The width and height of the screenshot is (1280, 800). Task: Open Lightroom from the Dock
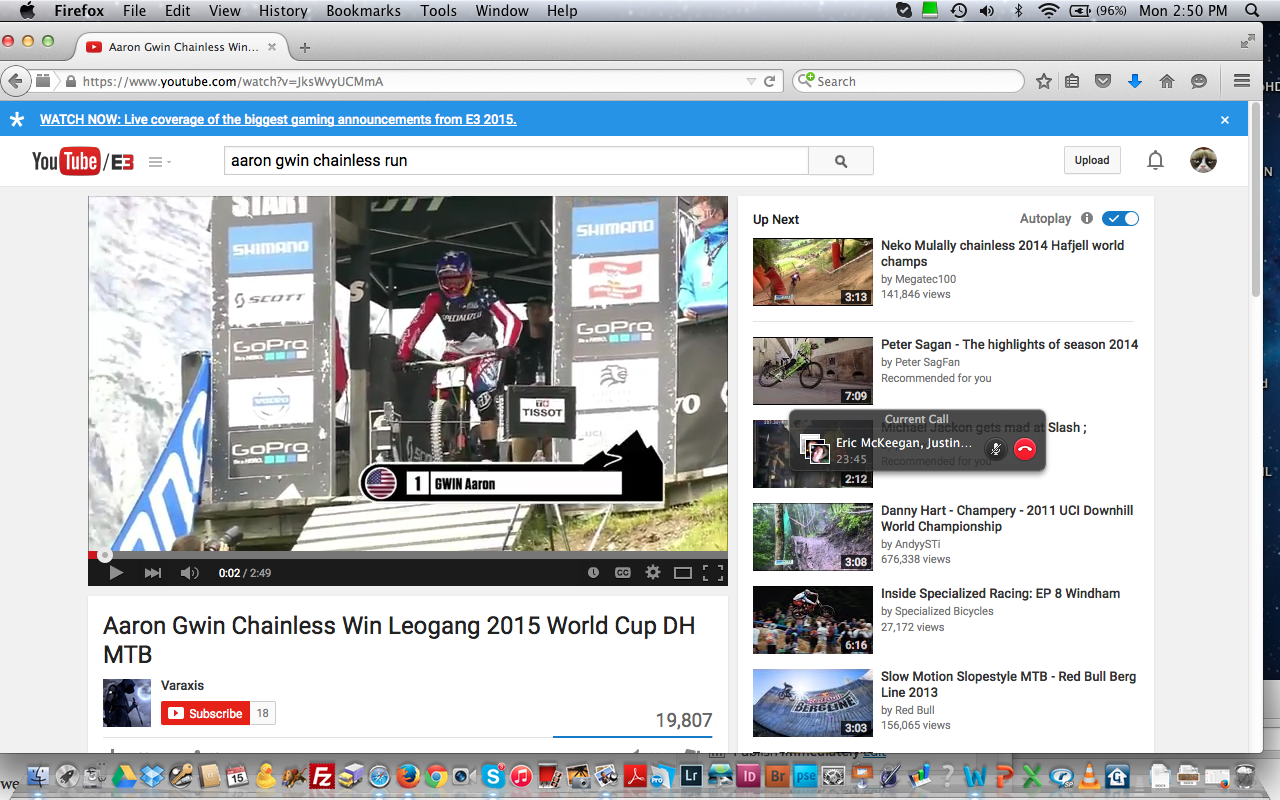(x=691, y=776)
